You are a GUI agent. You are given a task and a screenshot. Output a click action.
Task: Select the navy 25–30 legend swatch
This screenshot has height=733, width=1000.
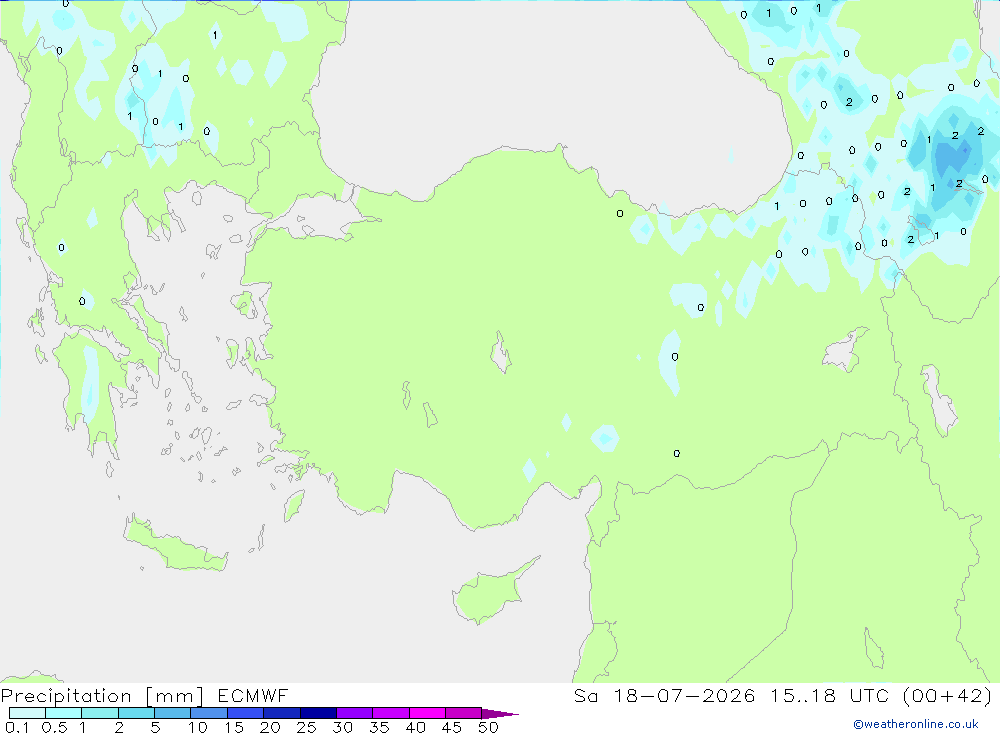pyautogui.click(x=318, y=713)
